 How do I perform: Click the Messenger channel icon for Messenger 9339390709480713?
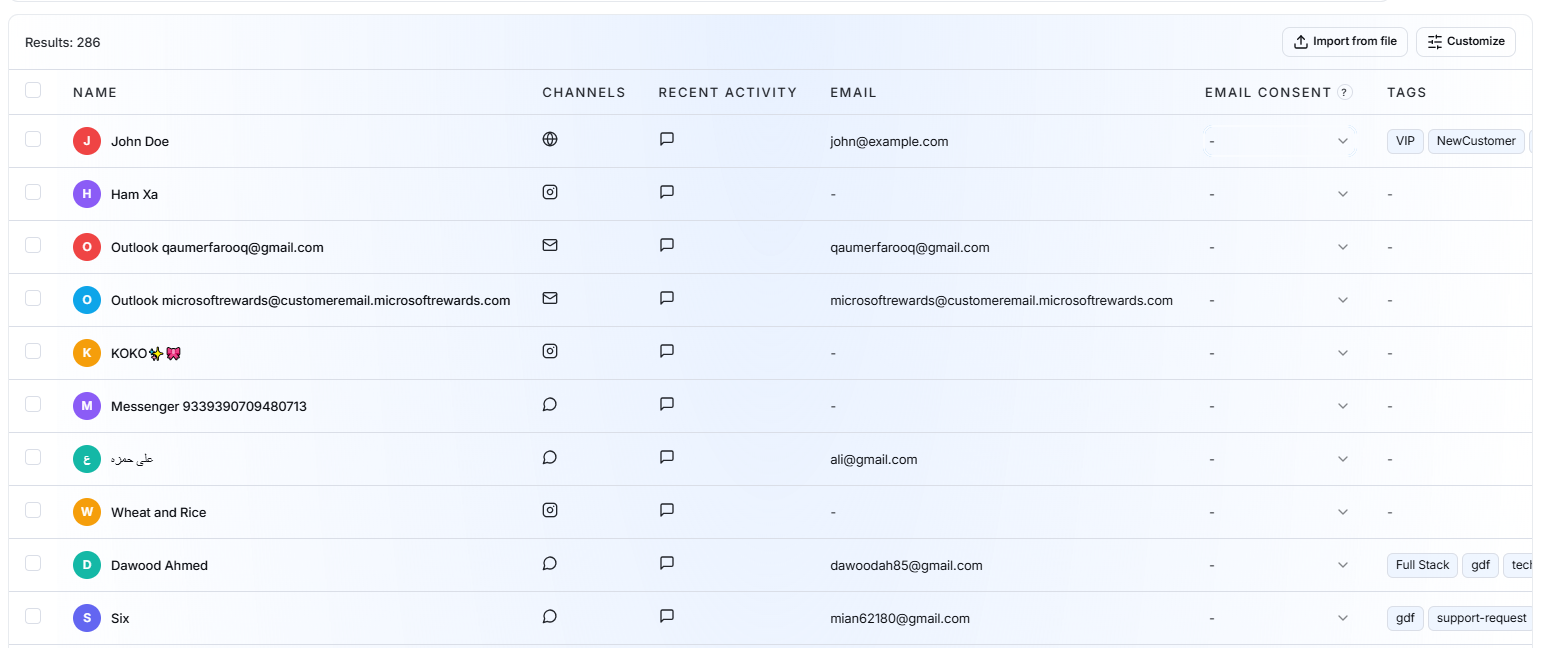tap(549, 404)
